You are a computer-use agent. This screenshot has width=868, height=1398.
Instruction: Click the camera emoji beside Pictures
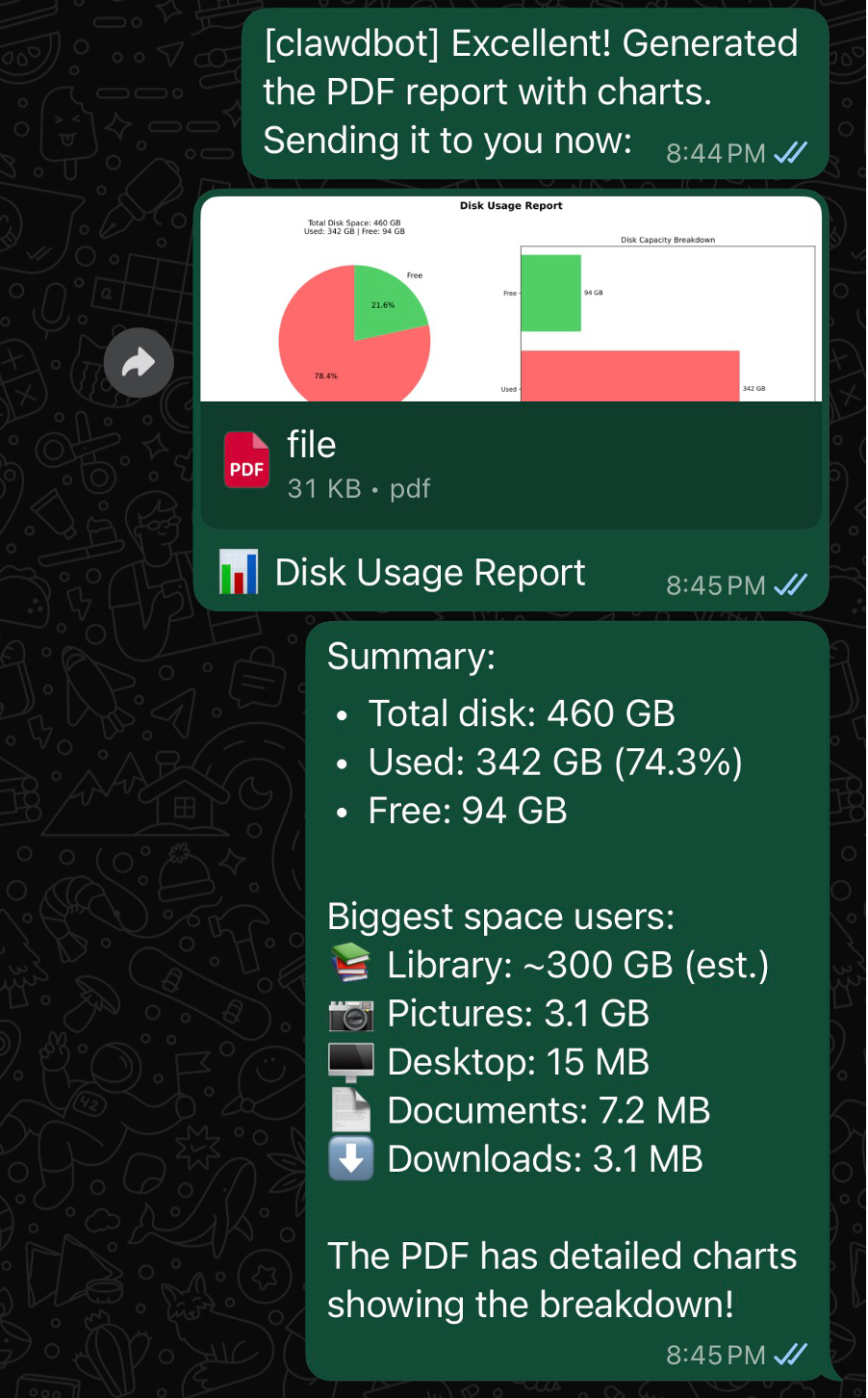pos(350,1012)
